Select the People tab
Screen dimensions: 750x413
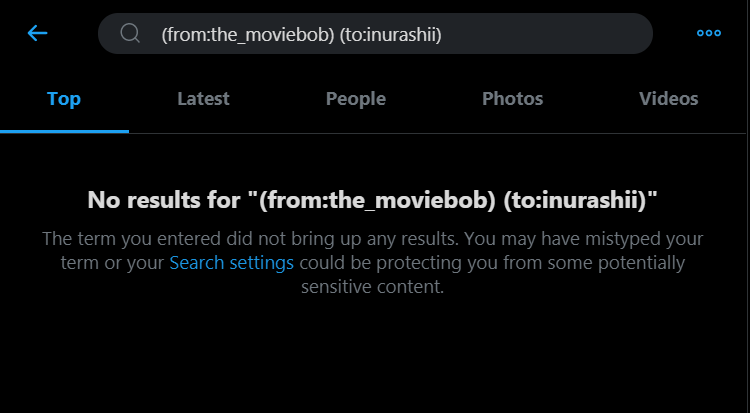(x=356, y=99)
